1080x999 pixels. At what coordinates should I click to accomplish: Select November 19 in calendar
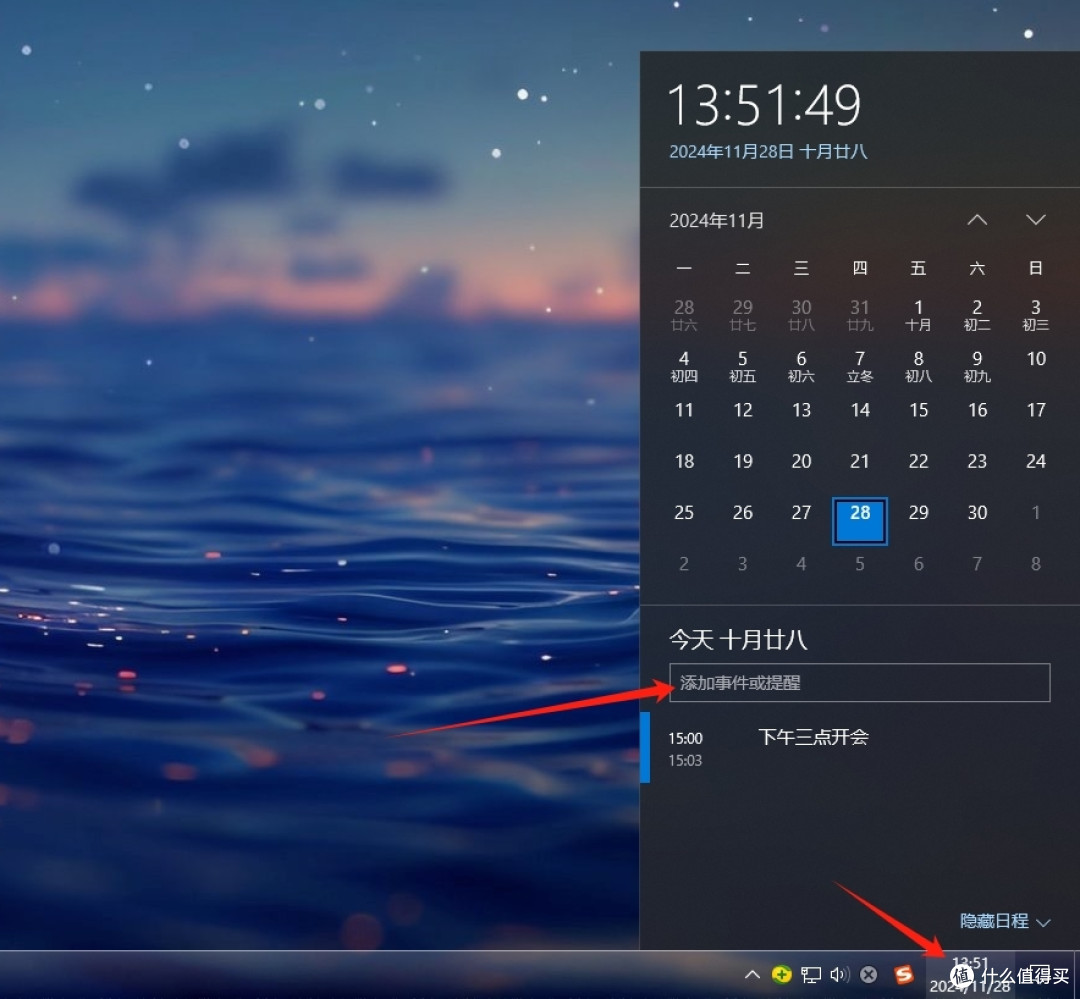pos(742,462)
